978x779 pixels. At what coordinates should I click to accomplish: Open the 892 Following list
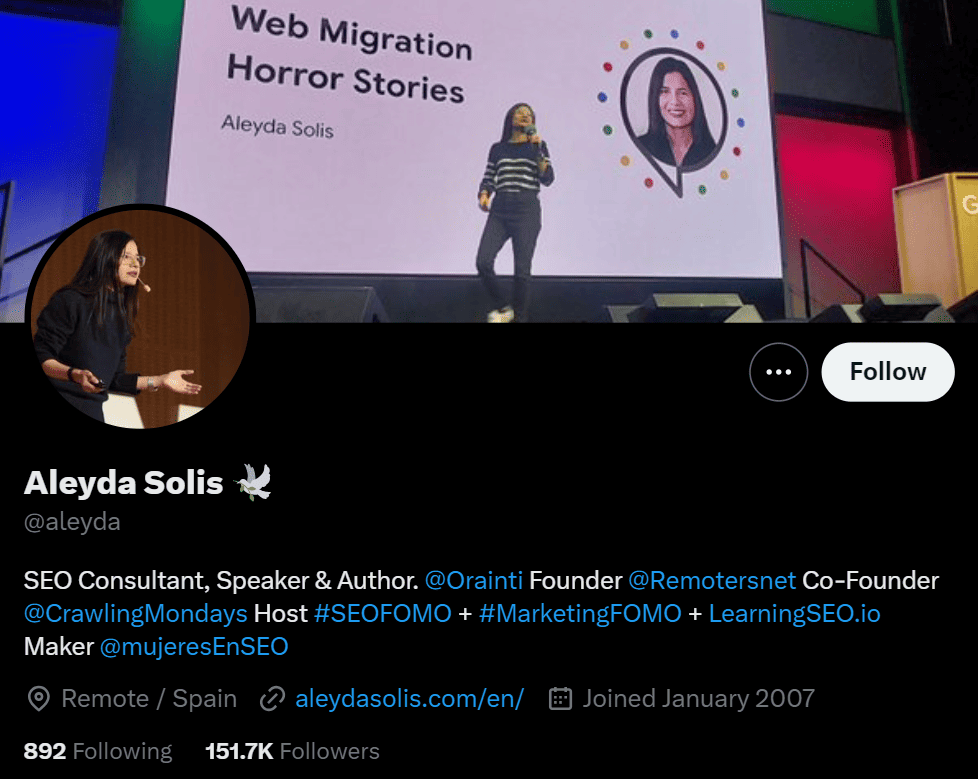(x=98, y=751)
